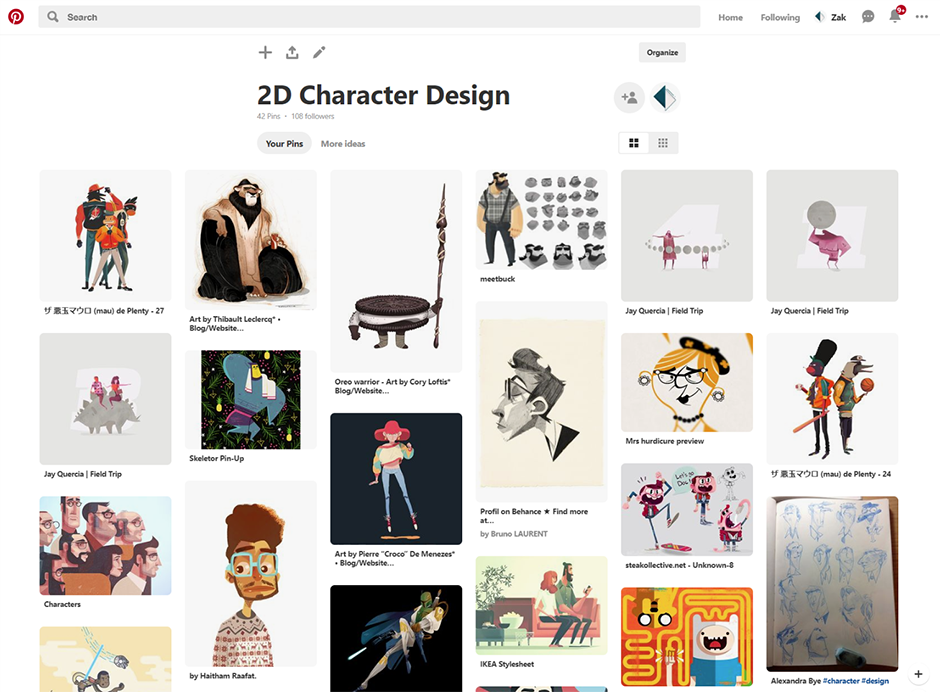This screenshot has width=940, height=692.
Task: Open the create pin plus icon
Action: pos(265,52)
